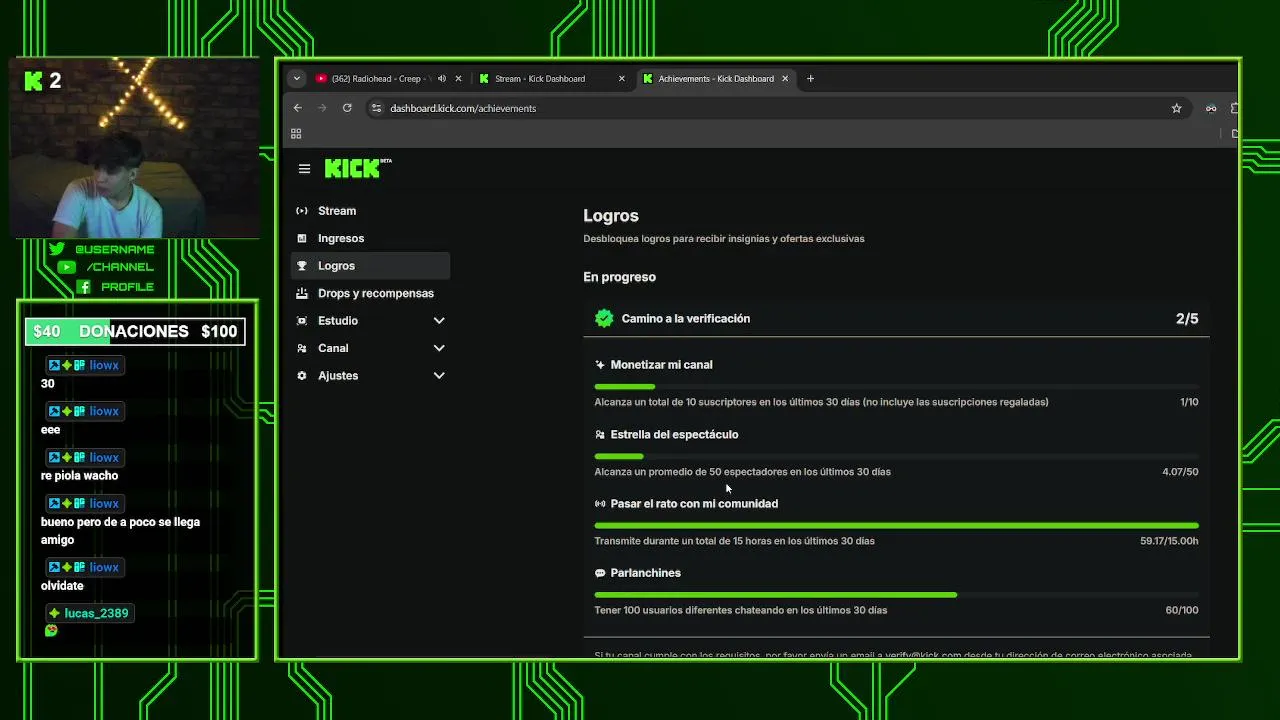Click the Estudio label in the sidebar
The width and height of the screenshot is (1280, 720).
pos(338,321)
